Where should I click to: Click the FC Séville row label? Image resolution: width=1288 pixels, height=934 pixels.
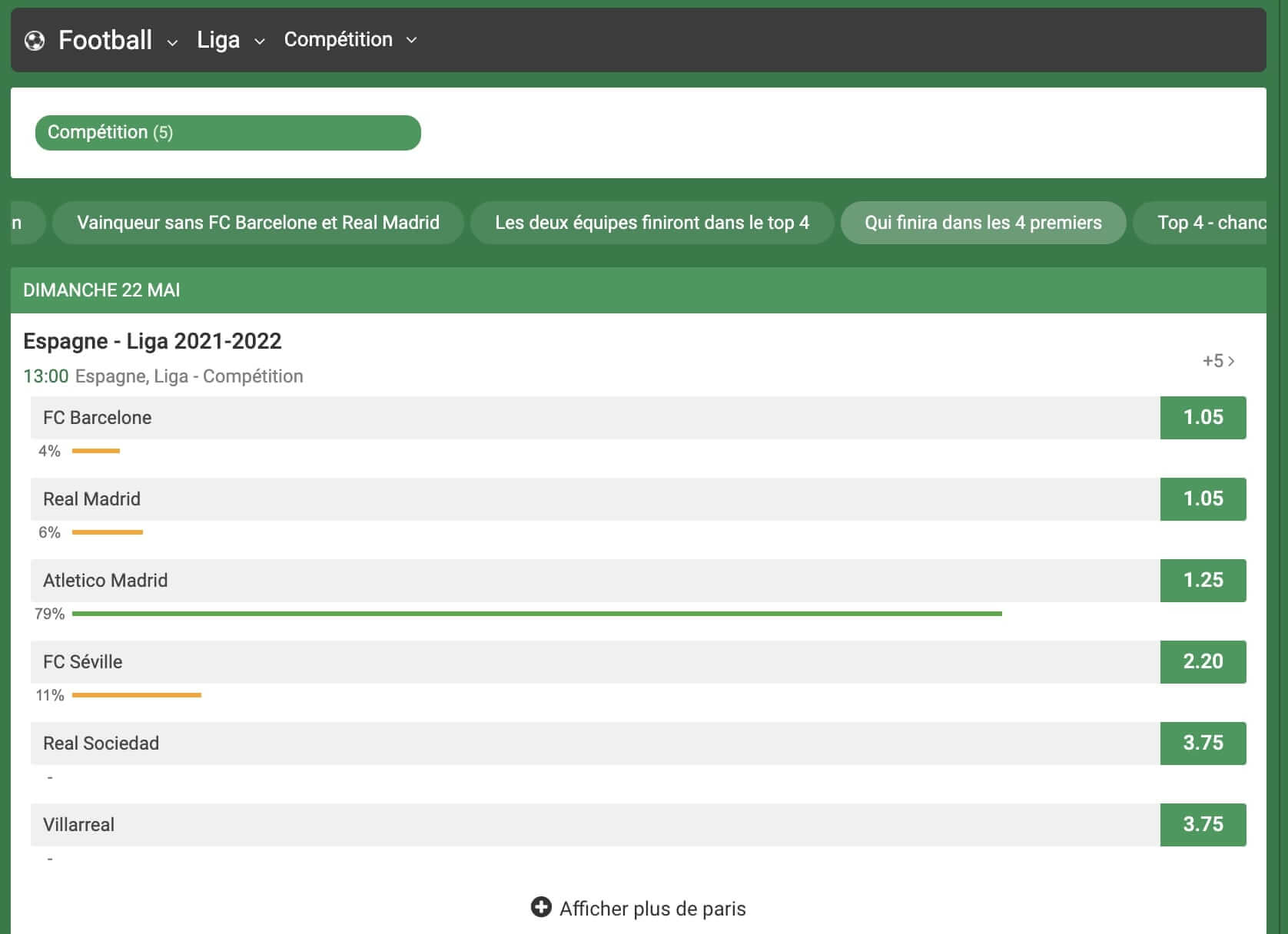click(x=82, y=662)
